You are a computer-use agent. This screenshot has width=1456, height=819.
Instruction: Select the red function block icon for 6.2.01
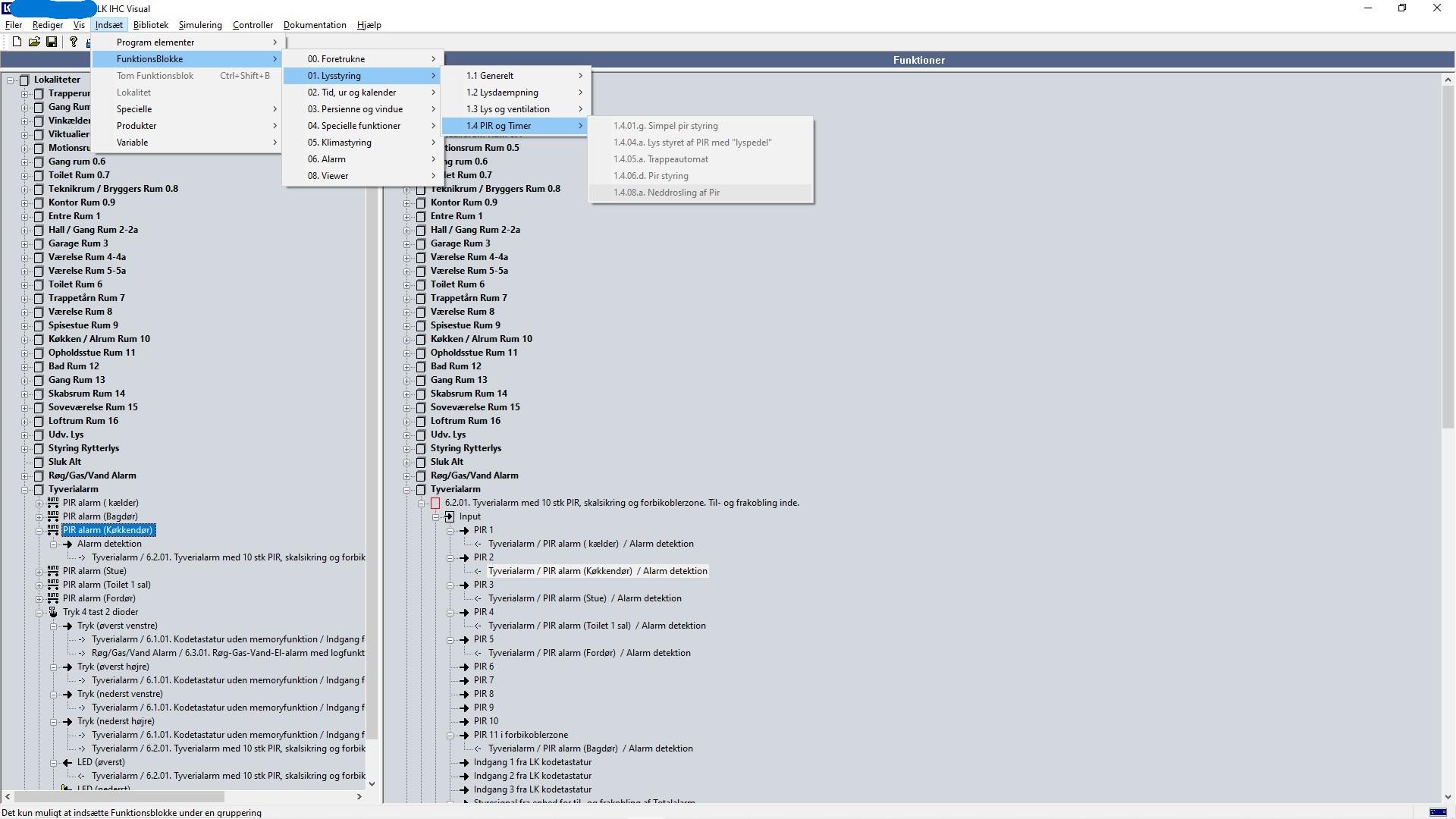(435, 503)
